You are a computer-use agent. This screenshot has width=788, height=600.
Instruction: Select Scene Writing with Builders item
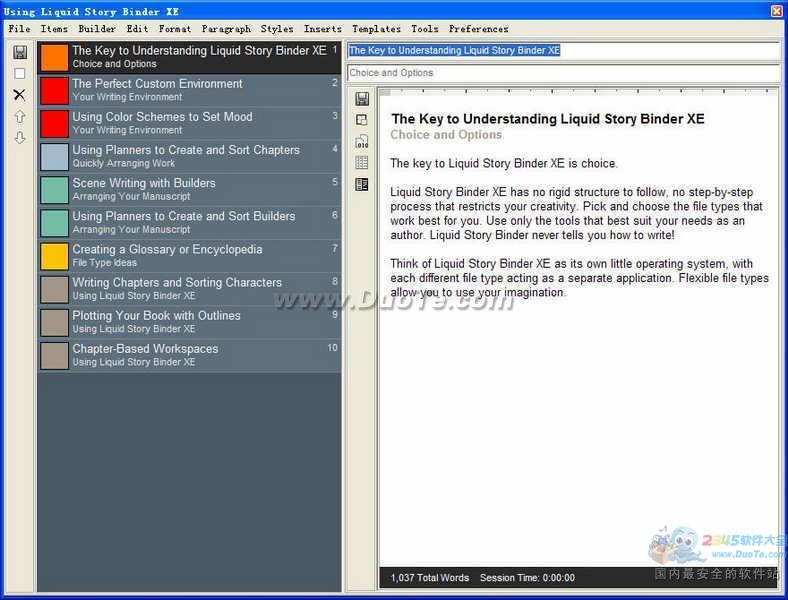(x=189, y=190)
